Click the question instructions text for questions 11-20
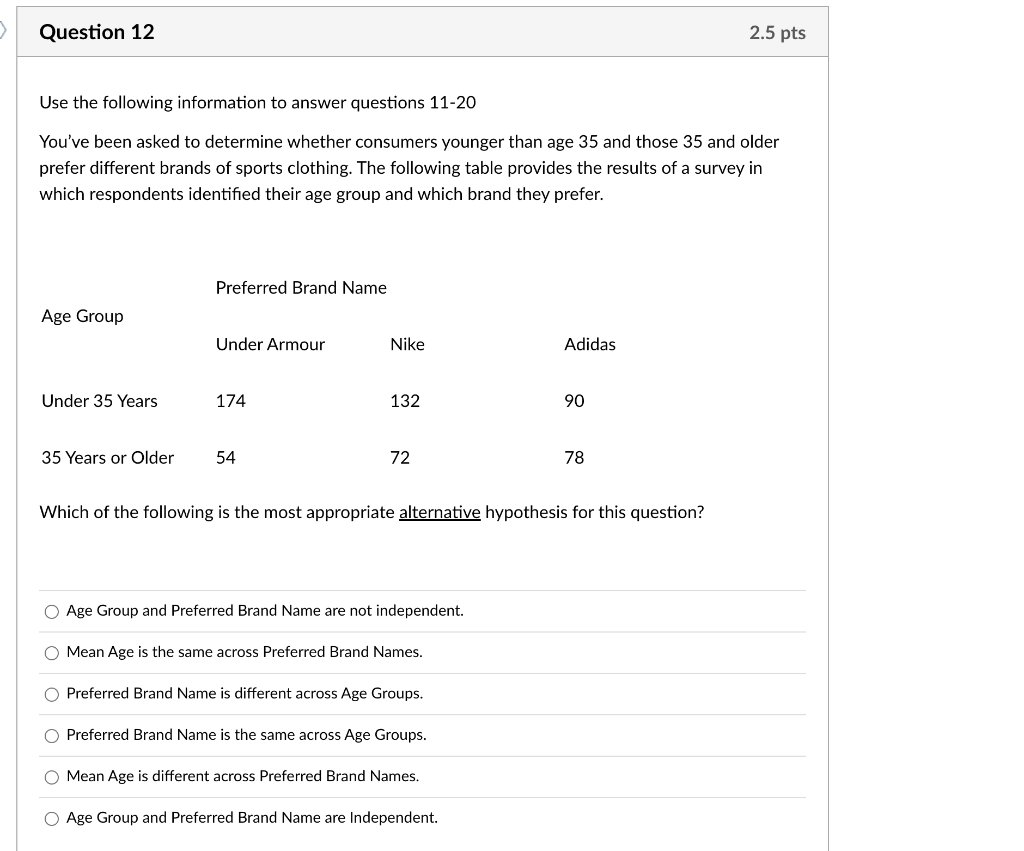The height and width of the screenshot is (851, 1024). [258, 102]
